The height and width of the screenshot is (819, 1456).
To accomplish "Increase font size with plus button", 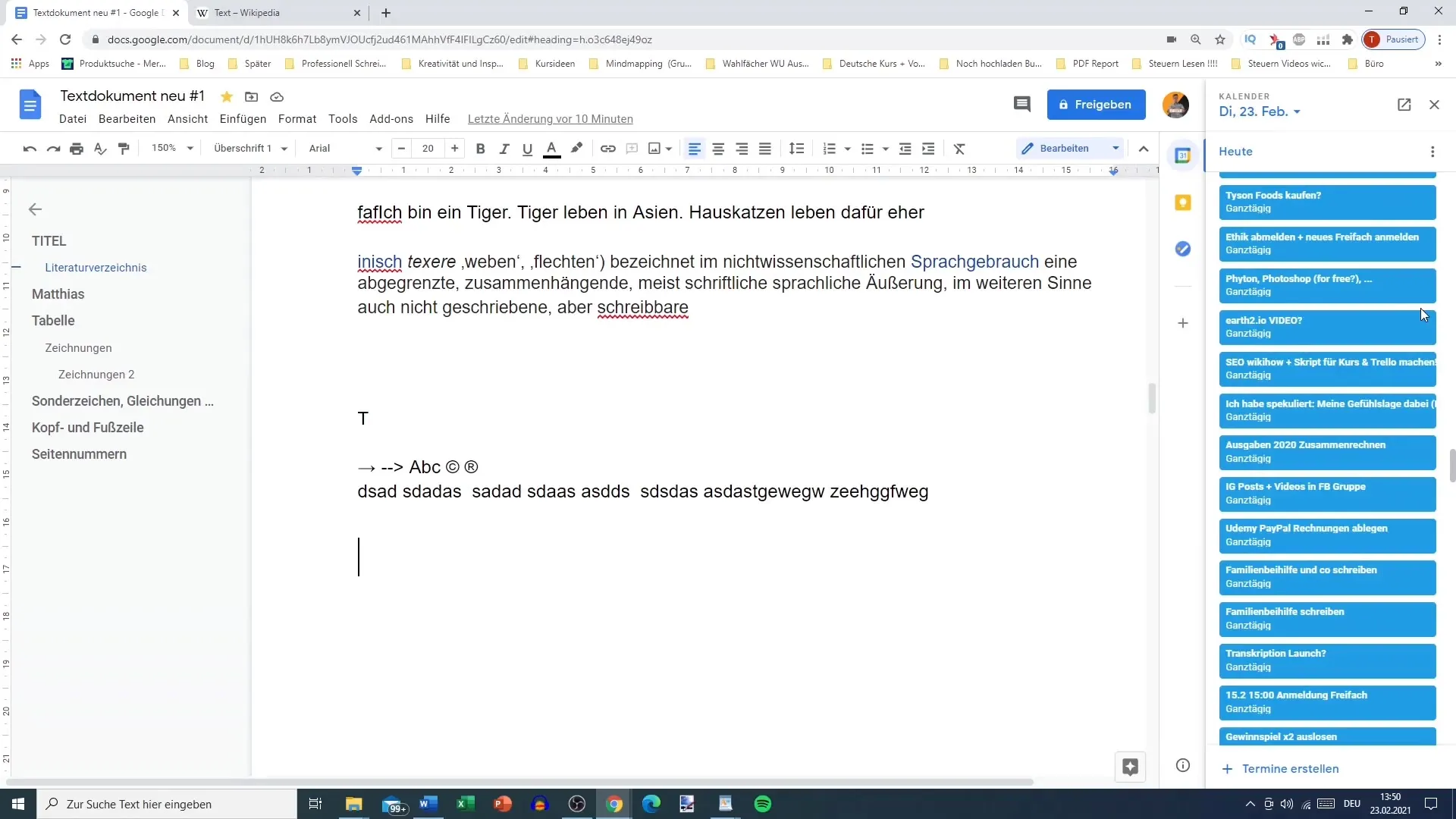I will click(454, 149).
